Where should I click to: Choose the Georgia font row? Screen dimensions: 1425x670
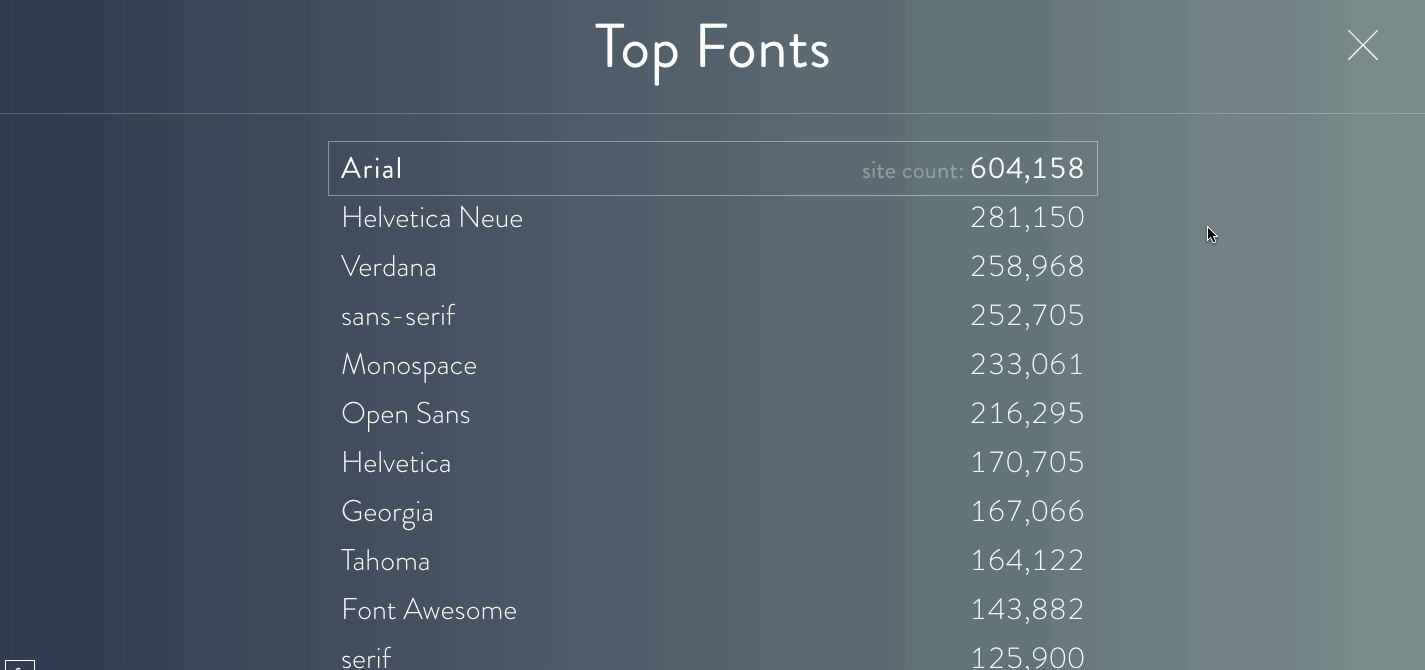712,512
